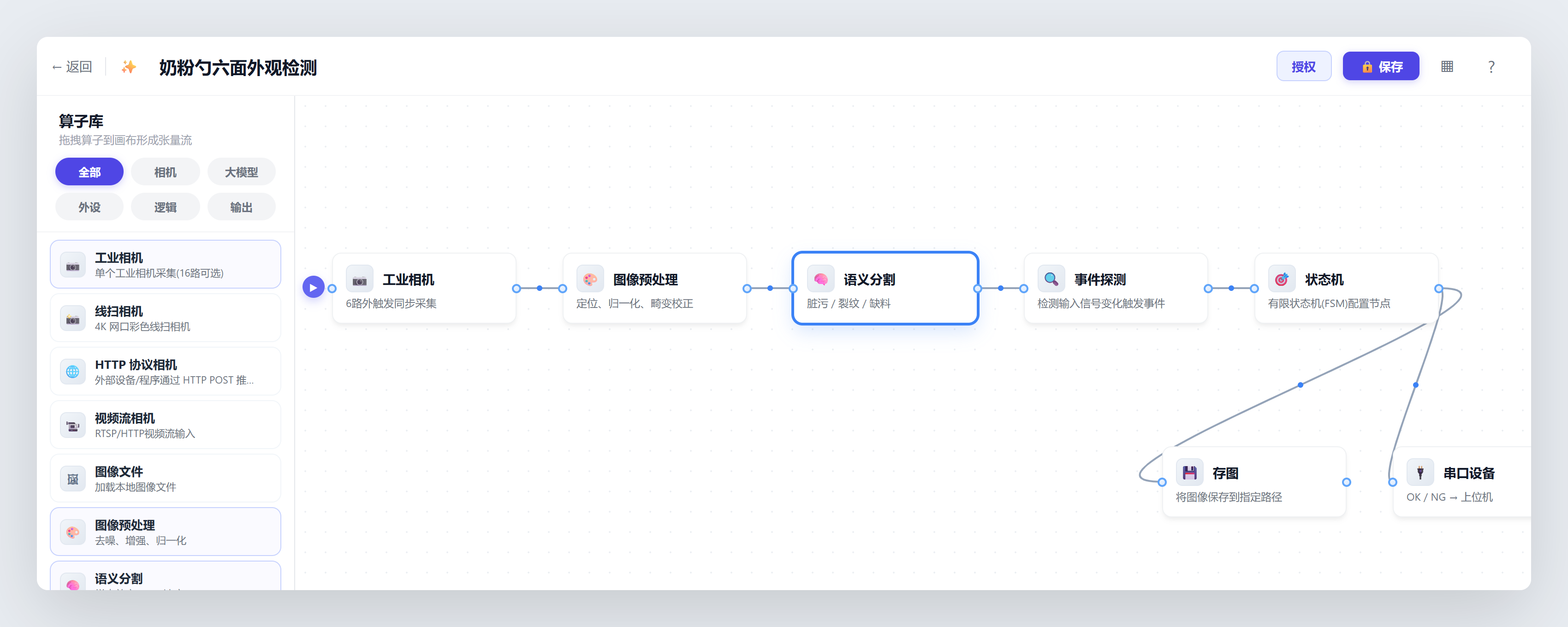Select the 相机 filter tab
The height and width of the screenshot is (627, 1568).
coord(166,172)
